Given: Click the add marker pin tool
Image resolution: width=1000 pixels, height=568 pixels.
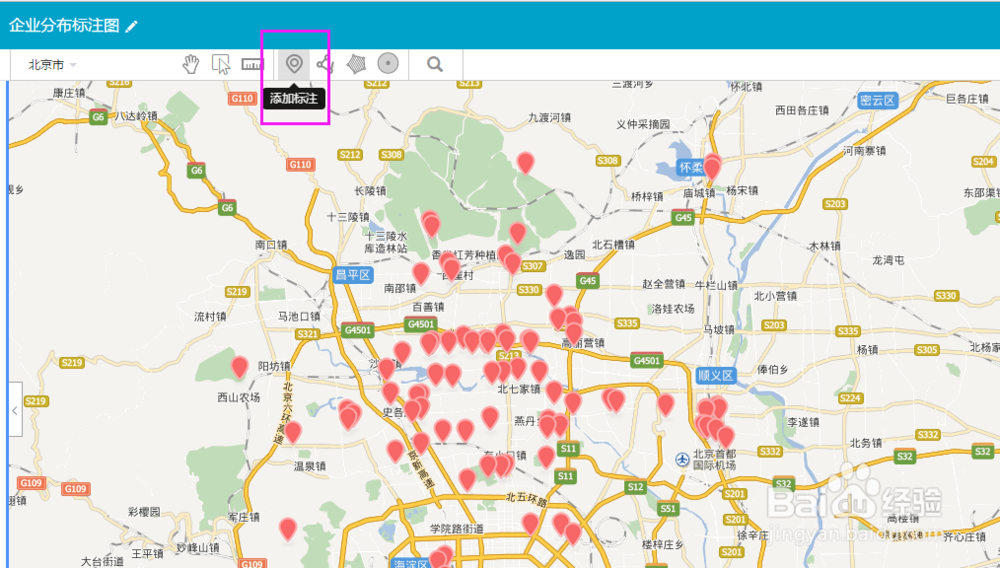Looking at the screenshot, I should [x=293, y=64].
